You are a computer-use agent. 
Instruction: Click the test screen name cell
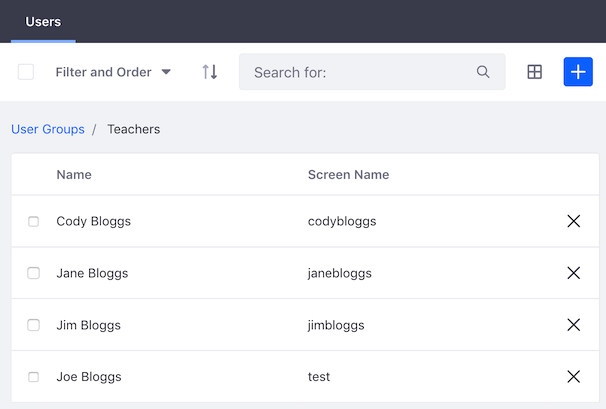point(319,377)
